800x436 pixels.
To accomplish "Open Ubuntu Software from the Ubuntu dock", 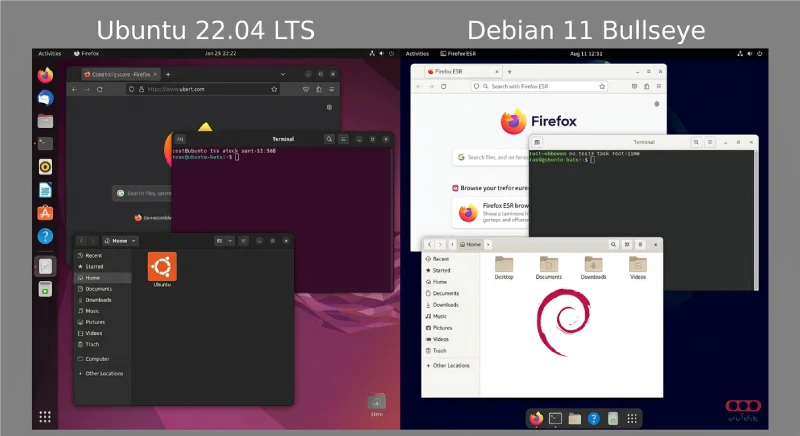I will [45, 213].
